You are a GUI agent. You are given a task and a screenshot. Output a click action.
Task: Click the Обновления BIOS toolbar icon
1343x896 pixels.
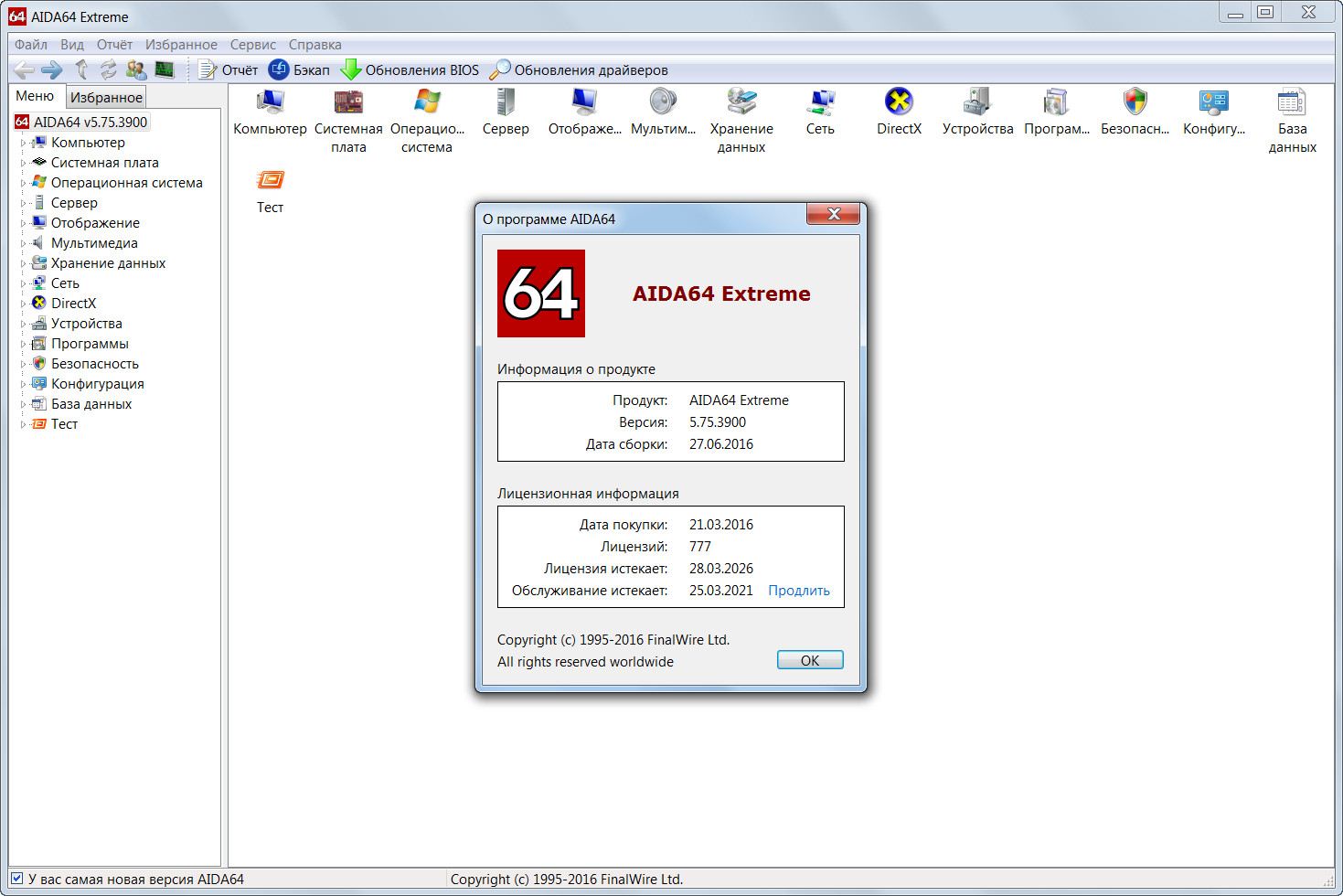pyautogui.click(x=351, y=70)
